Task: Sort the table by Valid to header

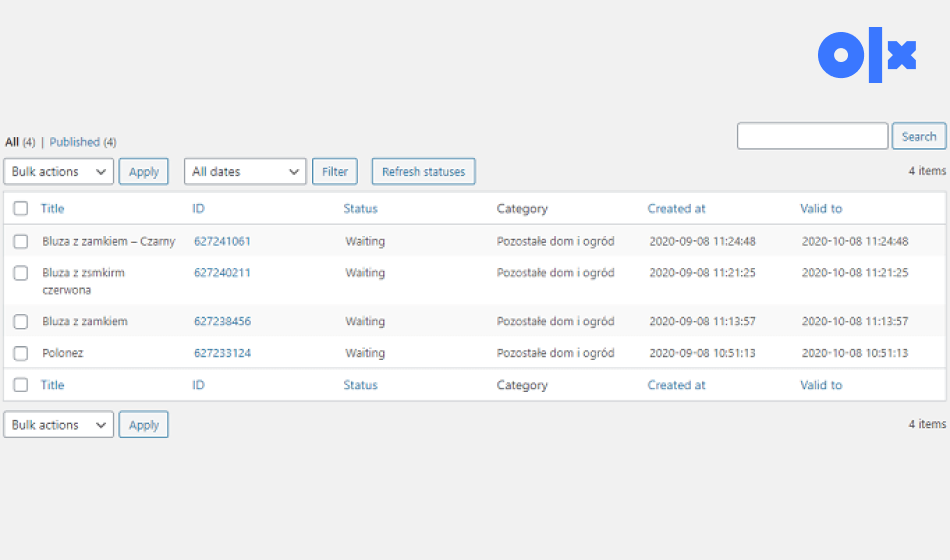Action: click(821, 209)
